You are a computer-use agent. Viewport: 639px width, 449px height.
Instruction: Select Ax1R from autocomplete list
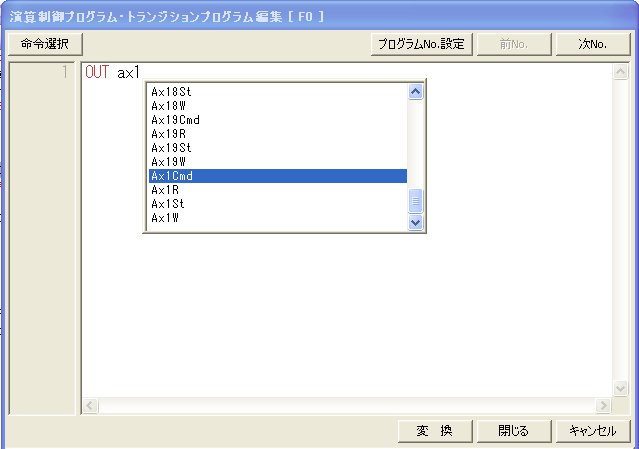pyautogui.click(x=277, y=190)
